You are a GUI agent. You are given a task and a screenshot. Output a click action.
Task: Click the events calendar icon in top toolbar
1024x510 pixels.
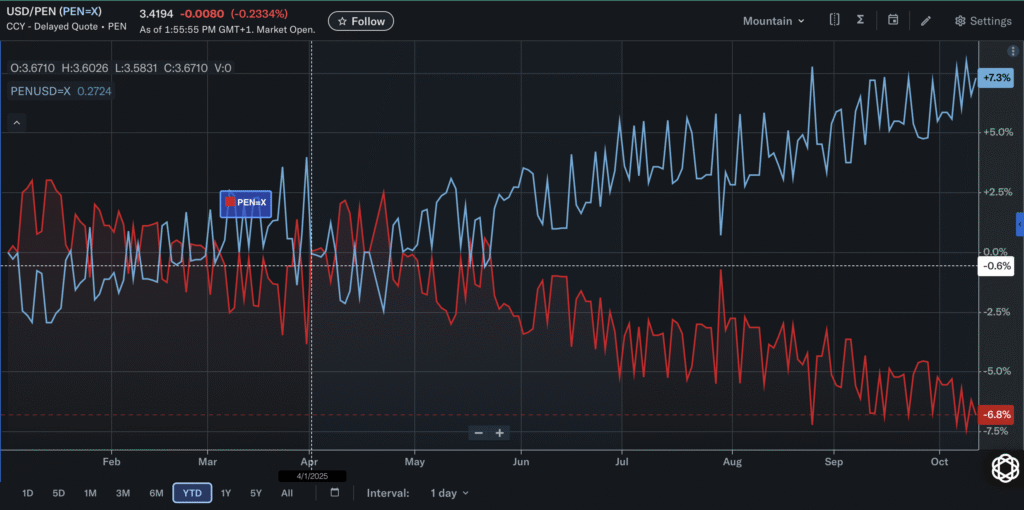[893, 20]
